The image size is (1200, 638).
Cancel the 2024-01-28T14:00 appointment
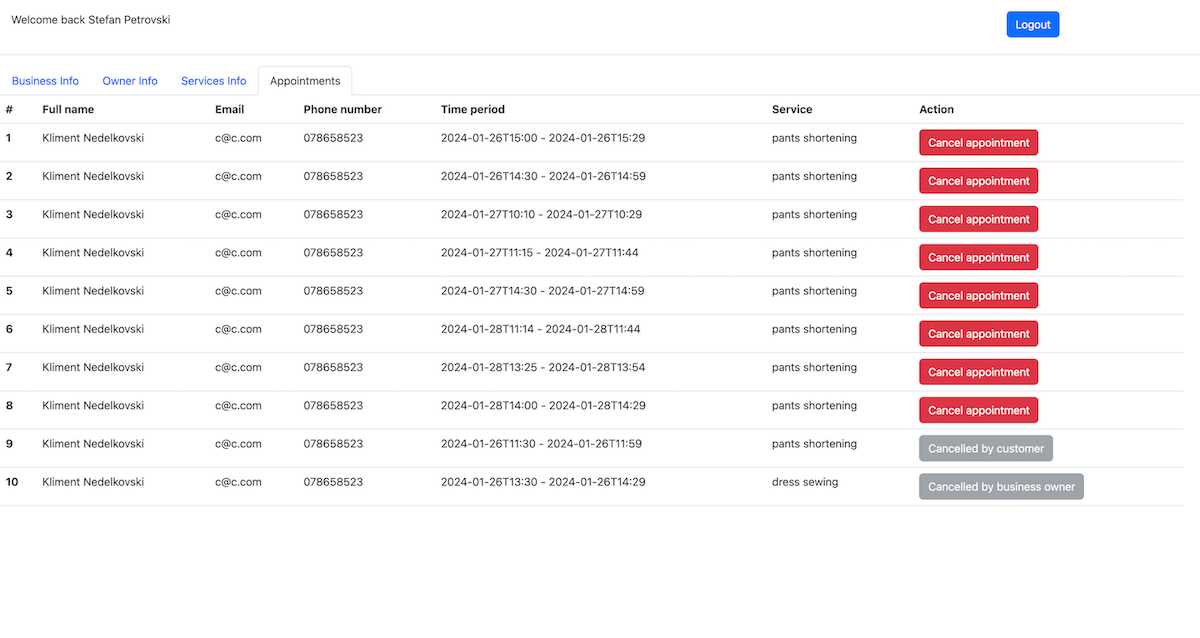coord(978,410)
